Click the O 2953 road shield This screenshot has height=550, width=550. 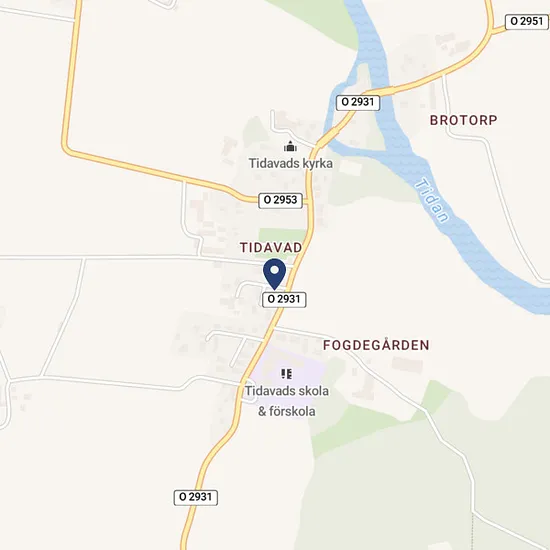[x=280, y=200]
